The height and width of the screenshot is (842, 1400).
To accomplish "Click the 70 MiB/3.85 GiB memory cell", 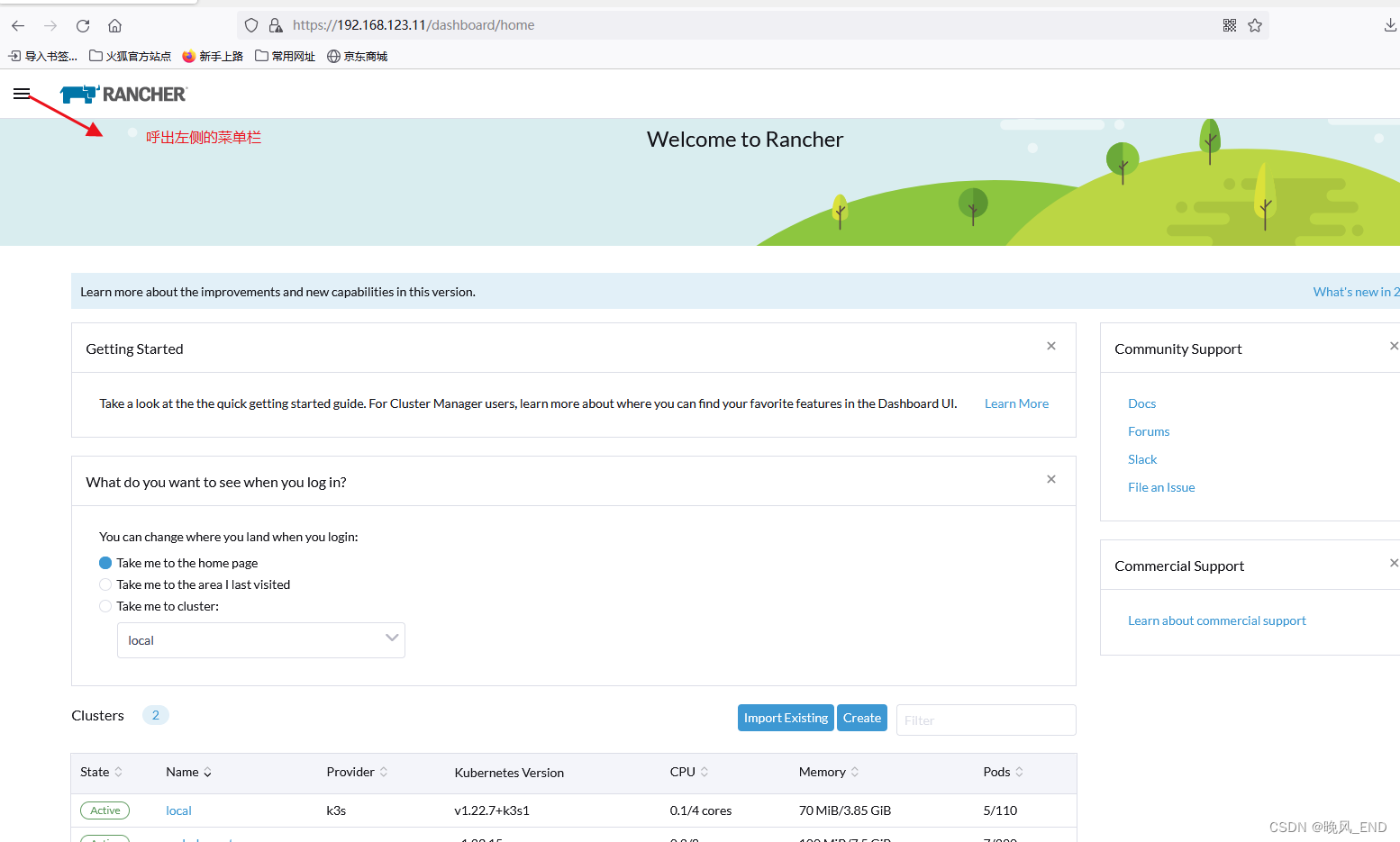I will (x=845, y=810).
